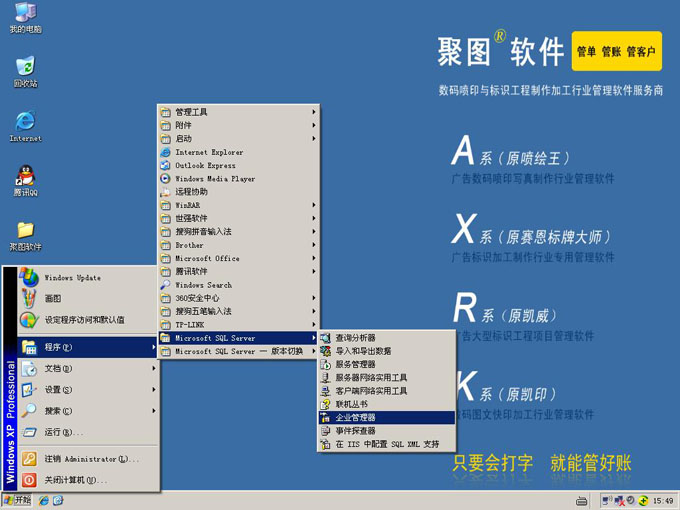Click the 联机丛书 help book icon

pyautogui.click(x=325, y=404)
